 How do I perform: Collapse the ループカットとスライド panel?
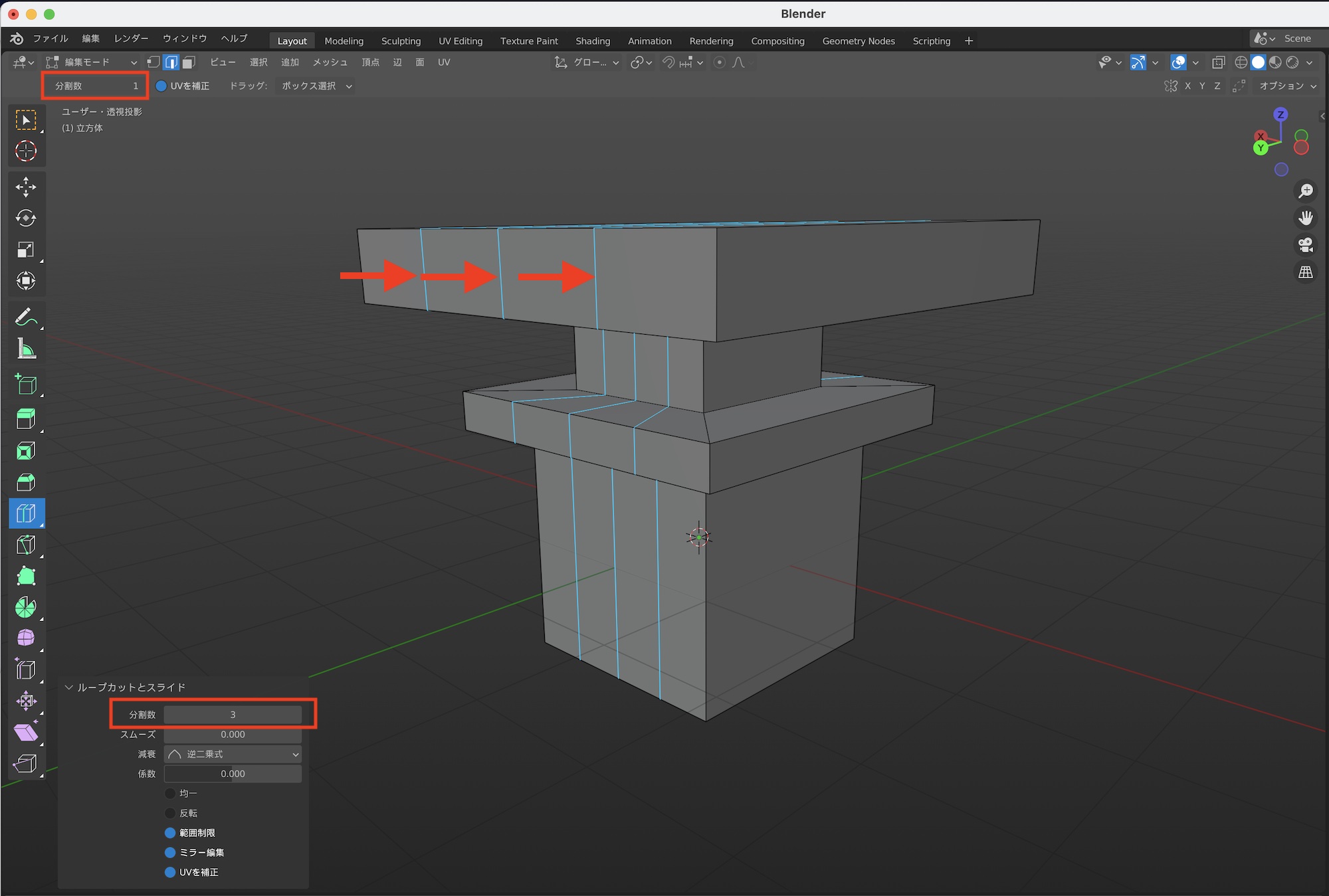coord(68,687)
